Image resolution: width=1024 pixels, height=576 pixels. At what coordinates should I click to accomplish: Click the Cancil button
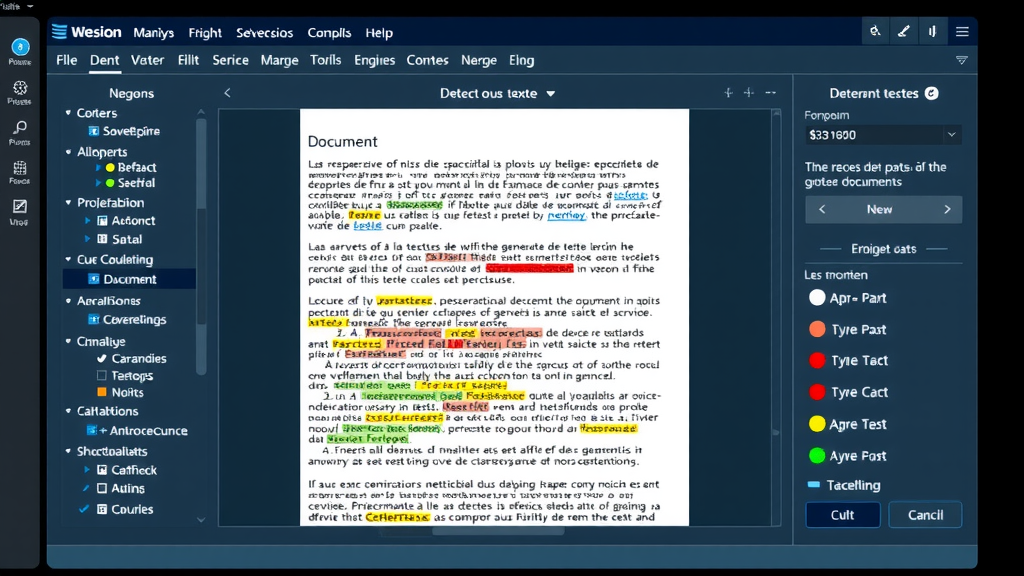point(925,515)
